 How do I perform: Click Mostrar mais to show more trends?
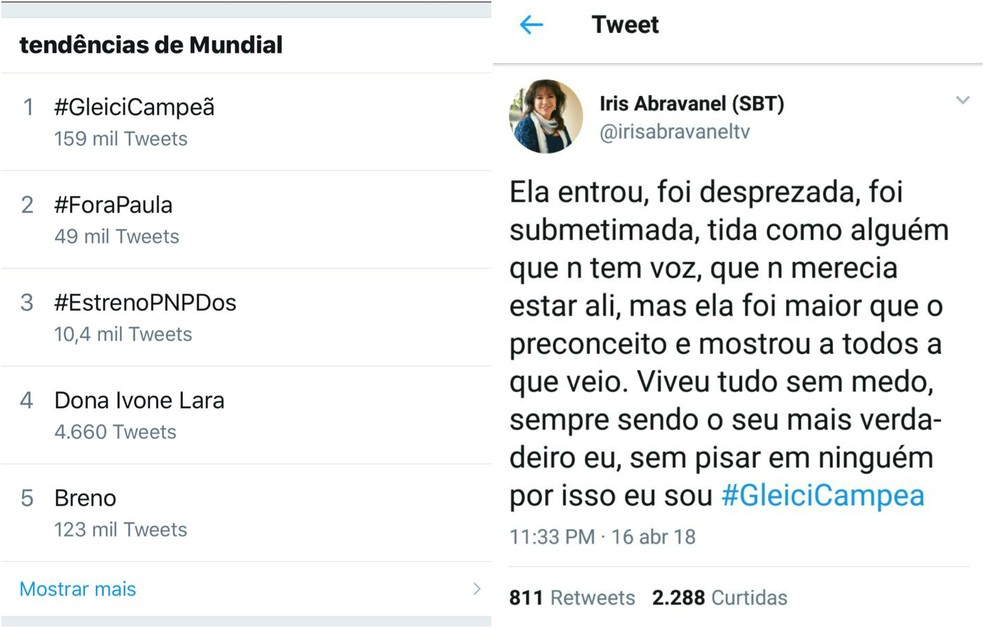[x=76, y=589]
